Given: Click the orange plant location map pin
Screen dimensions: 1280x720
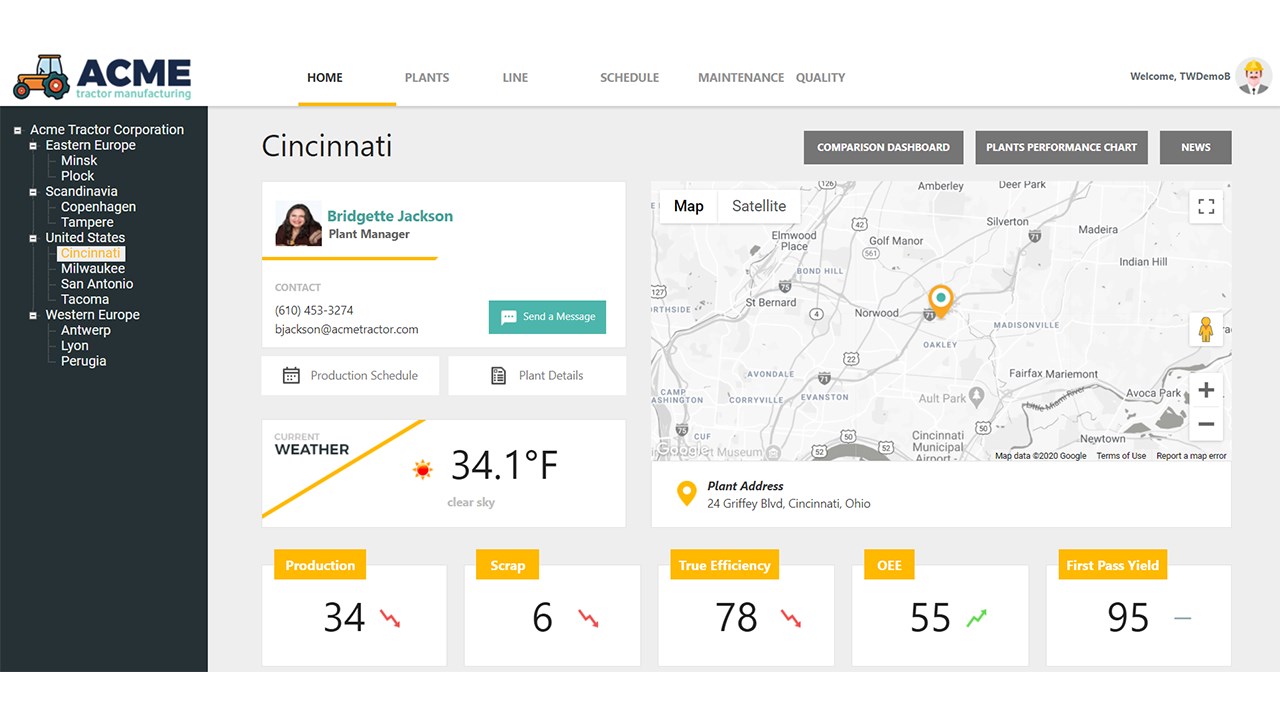Looking at the screenshot, I should click(940, 301).
